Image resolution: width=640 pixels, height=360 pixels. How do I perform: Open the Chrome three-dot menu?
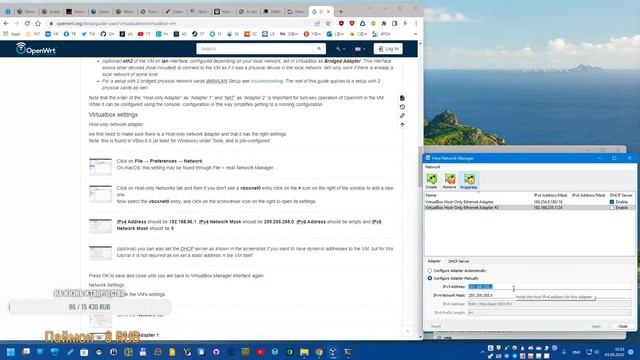(416, 24)
